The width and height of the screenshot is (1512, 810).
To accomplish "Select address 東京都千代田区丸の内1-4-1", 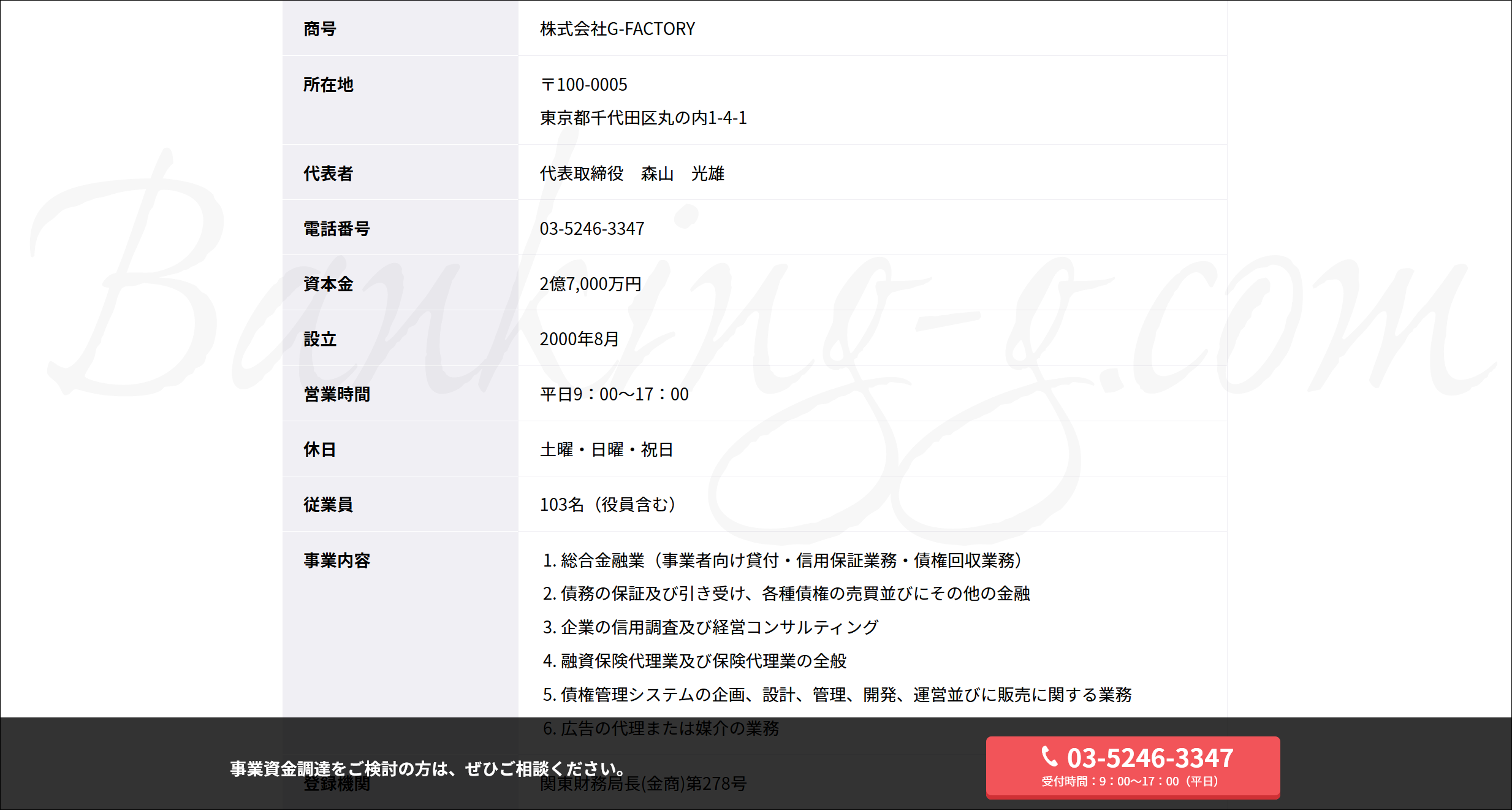I will (x=643, y=118).
